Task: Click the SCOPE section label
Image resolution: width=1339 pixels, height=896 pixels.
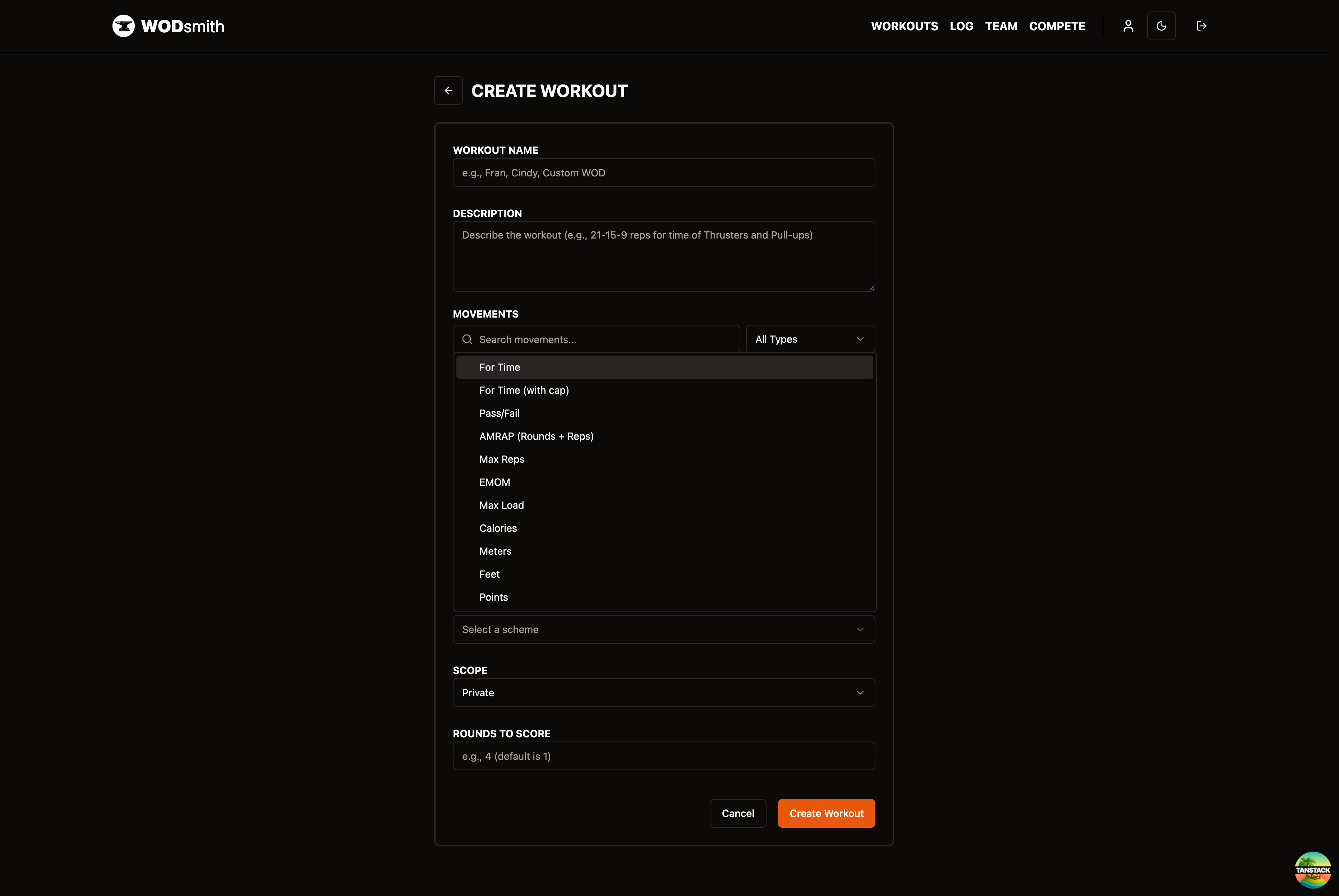Action: [470, 671]
